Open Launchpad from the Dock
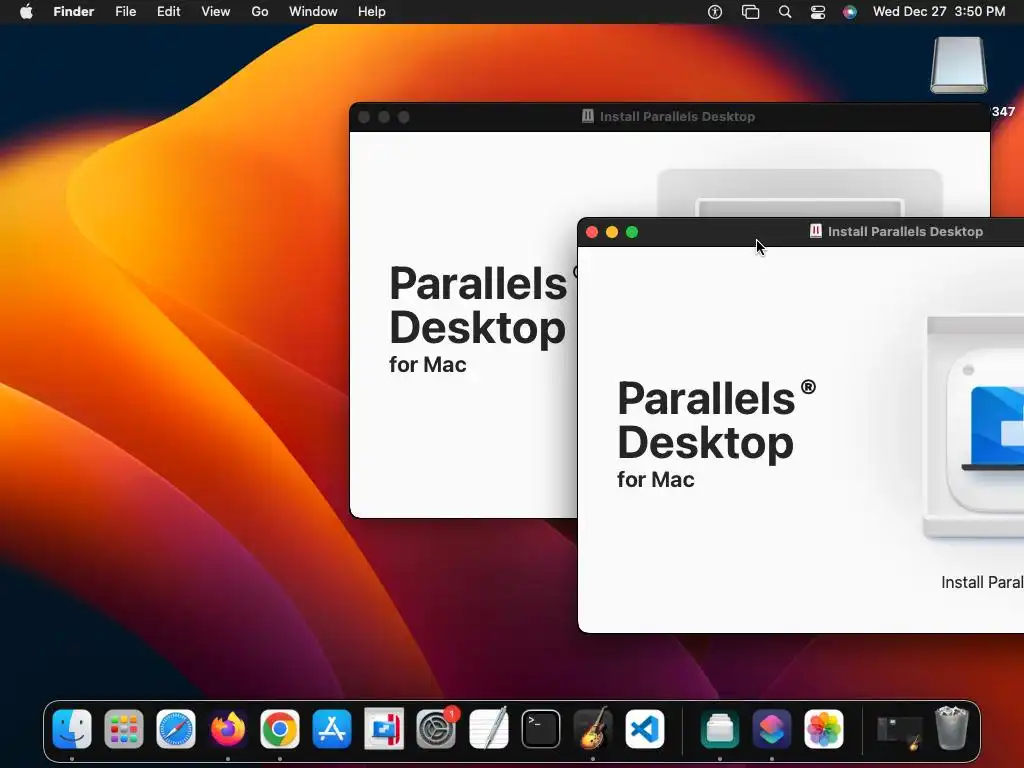Image resolution: width=1024 pixels, height=768 pixels. click(123, 728)
